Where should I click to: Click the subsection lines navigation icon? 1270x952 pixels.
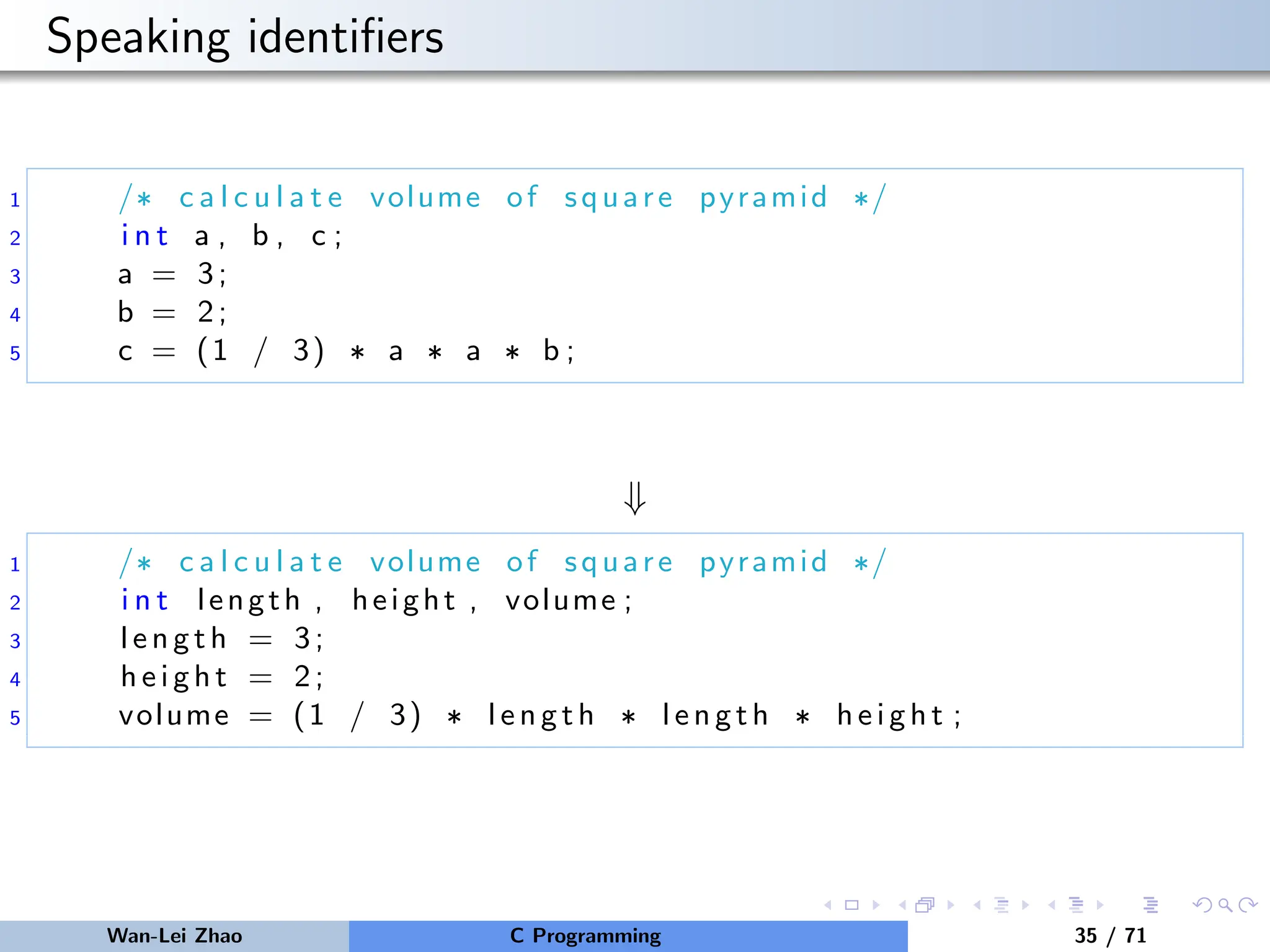(1001, 906)
